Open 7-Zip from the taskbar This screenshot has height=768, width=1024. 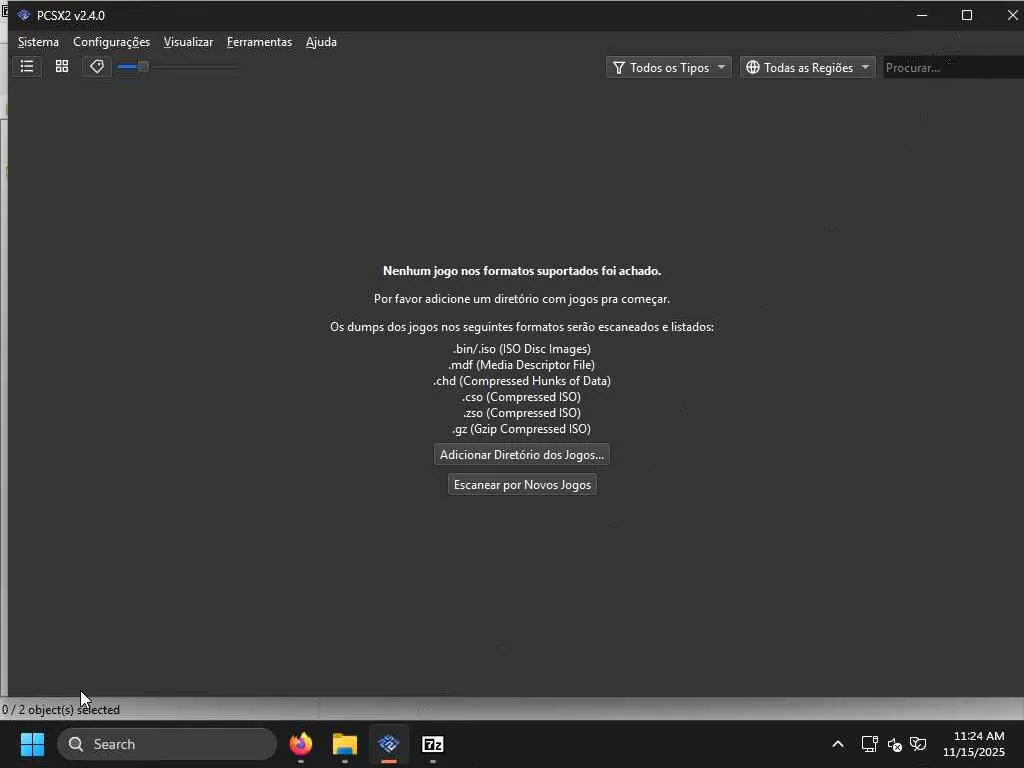(433, 744)
